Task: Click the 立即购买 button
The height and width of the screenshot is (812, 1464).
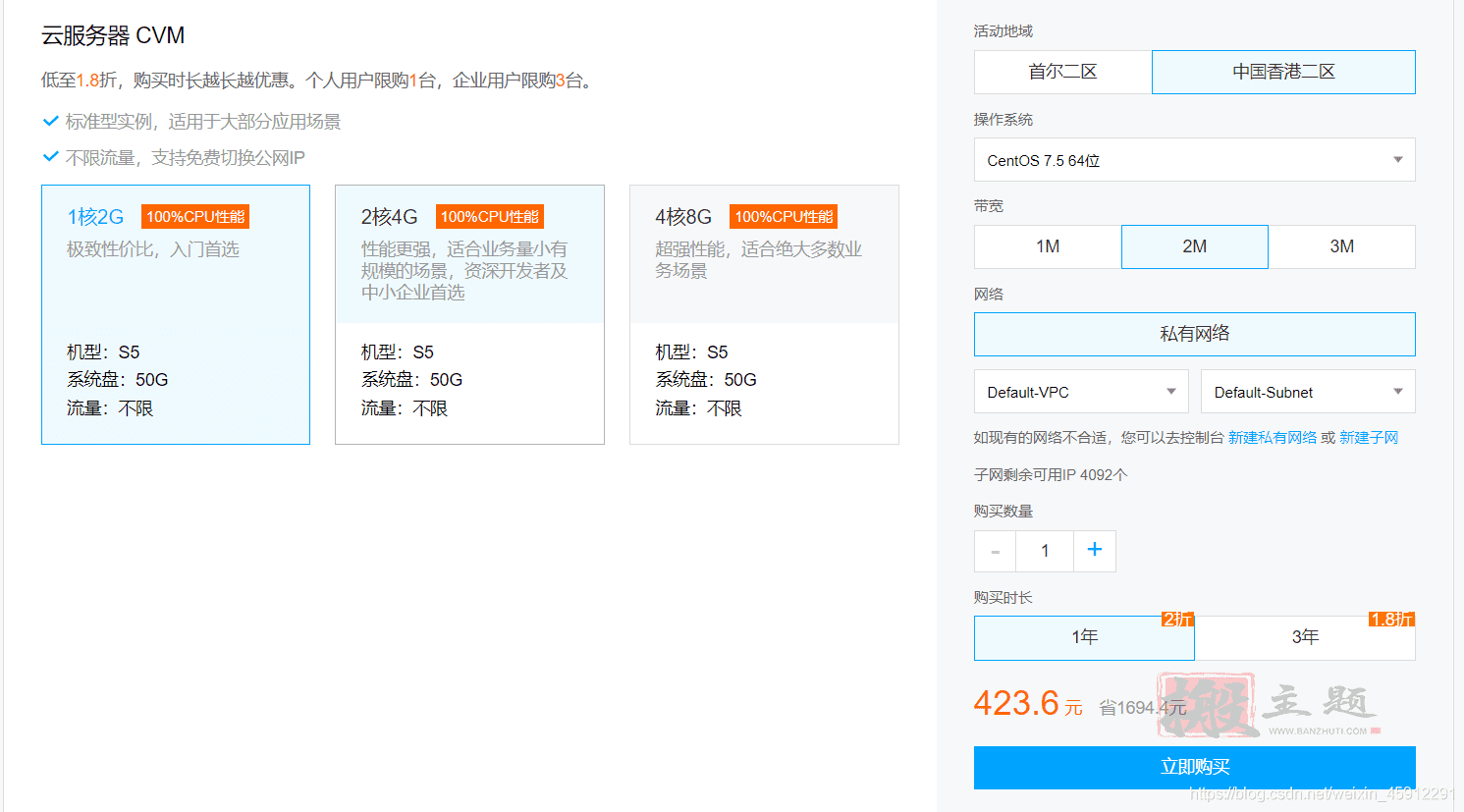Action: [1194, 767]
